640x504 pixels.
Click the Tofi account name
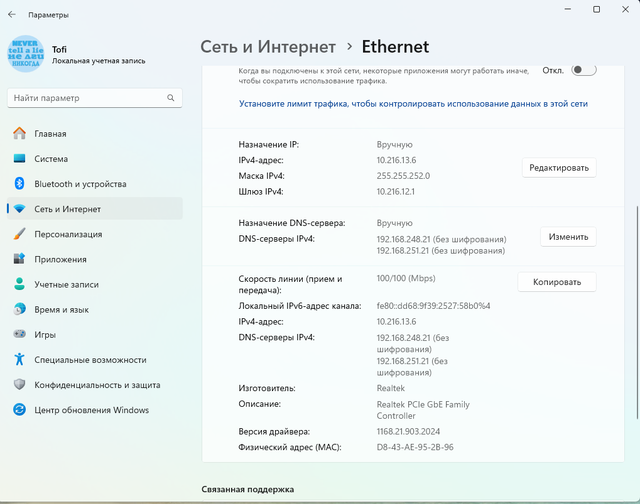tap(59, 49)
